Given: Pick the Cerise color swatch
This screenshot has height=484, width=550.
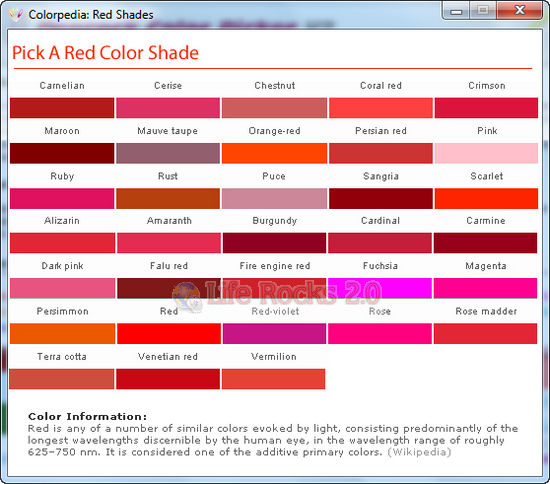Looking at the screenshot, I should pos(168,108).
